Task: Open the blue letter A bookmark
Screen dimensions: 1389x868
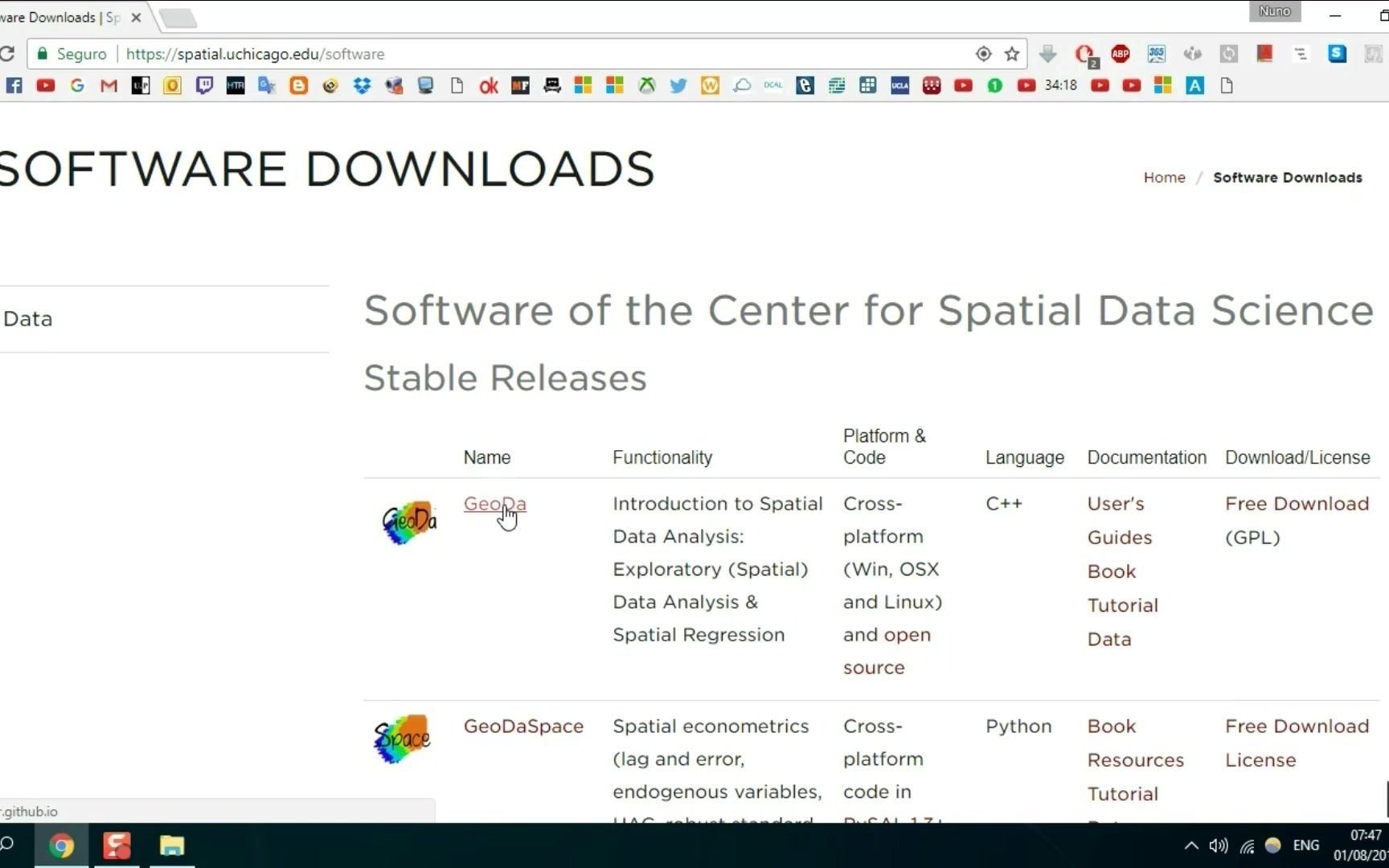Action: click(1195, 85)
